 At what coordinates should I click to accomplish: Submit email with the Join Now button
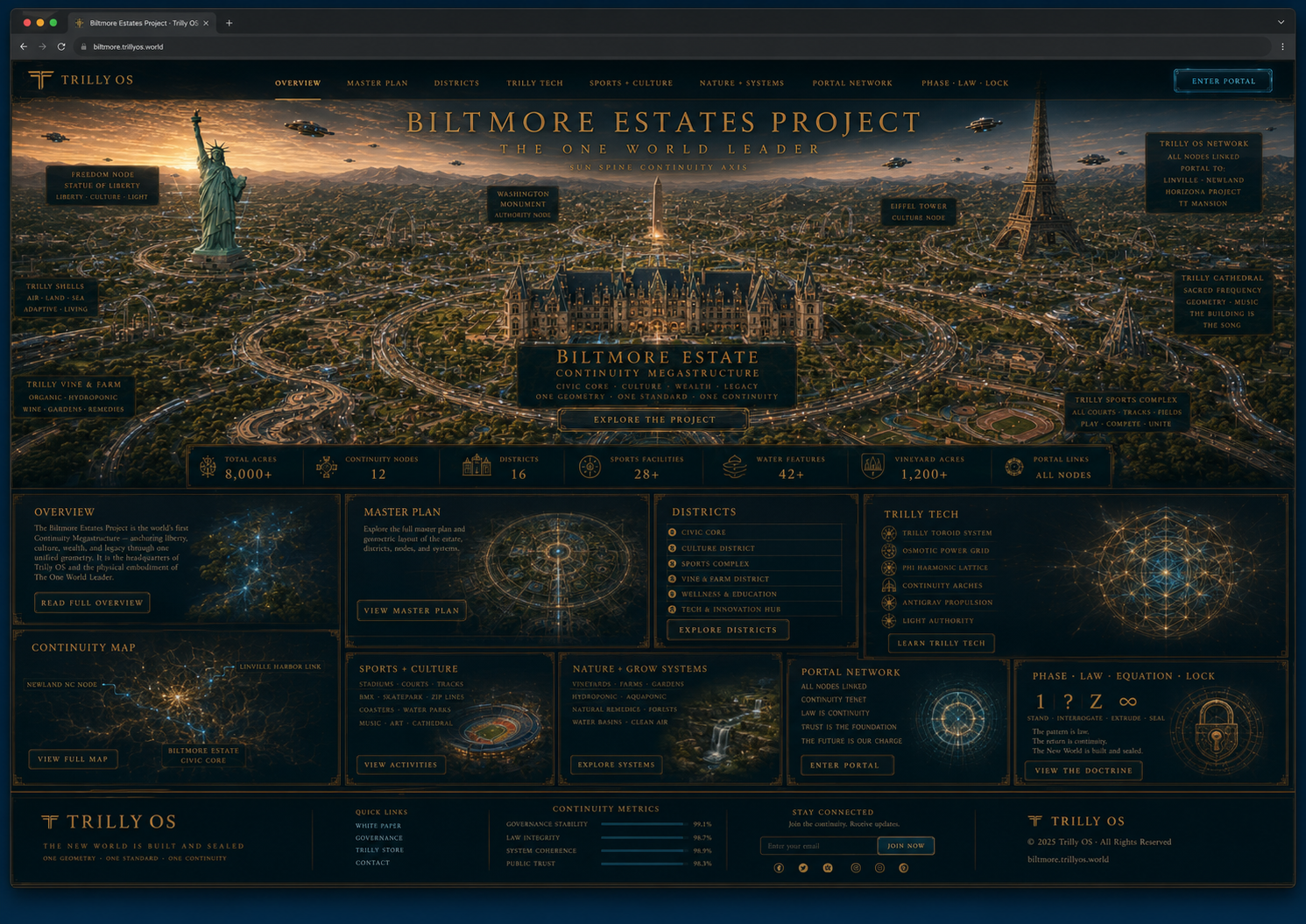coord(906,846)
